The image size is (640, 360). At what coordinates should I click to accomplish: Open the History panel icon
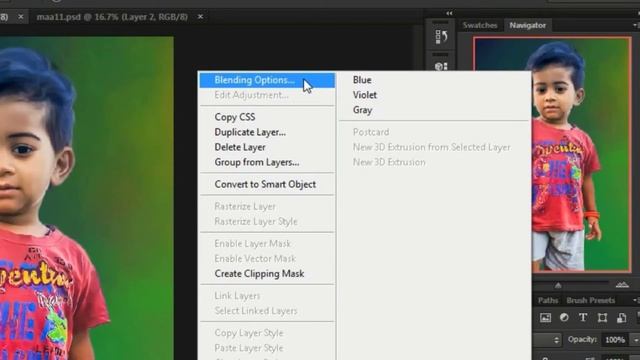coord(441,37)
